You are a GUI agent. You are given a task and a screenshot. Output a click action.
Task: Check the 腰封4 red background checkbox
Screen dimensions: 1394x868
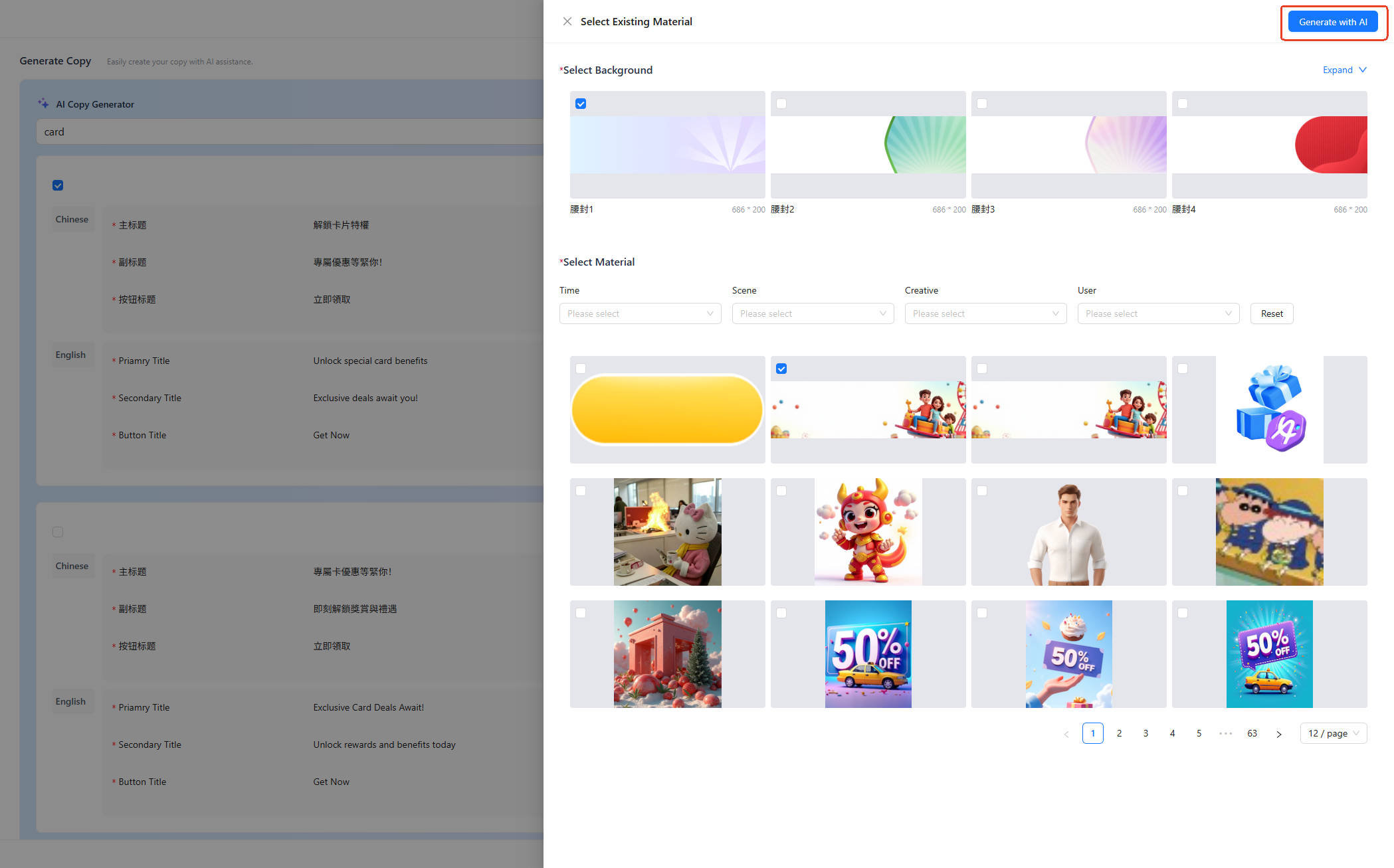pyautogui.click(x=1183, y=104)
